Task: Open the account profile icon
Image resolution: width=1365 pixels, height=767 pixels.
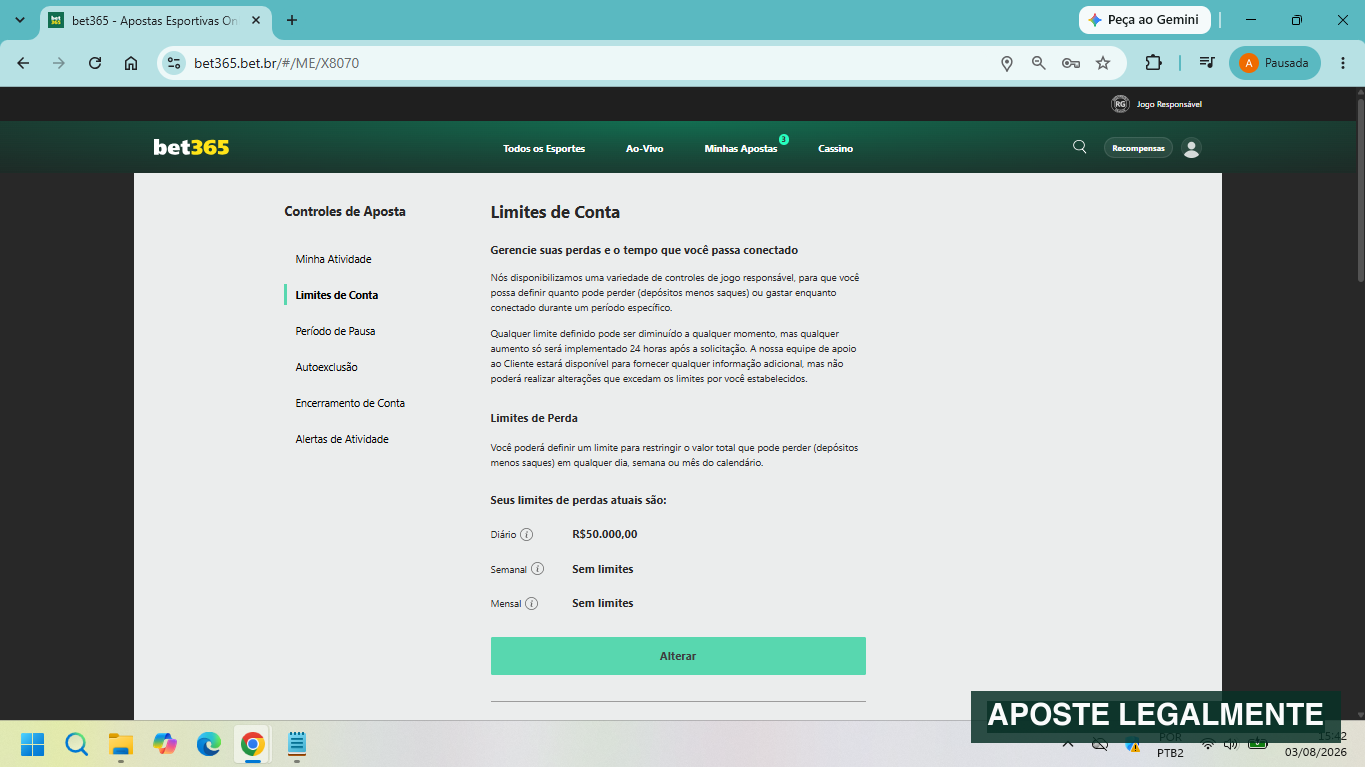Action: (1191, 148)
